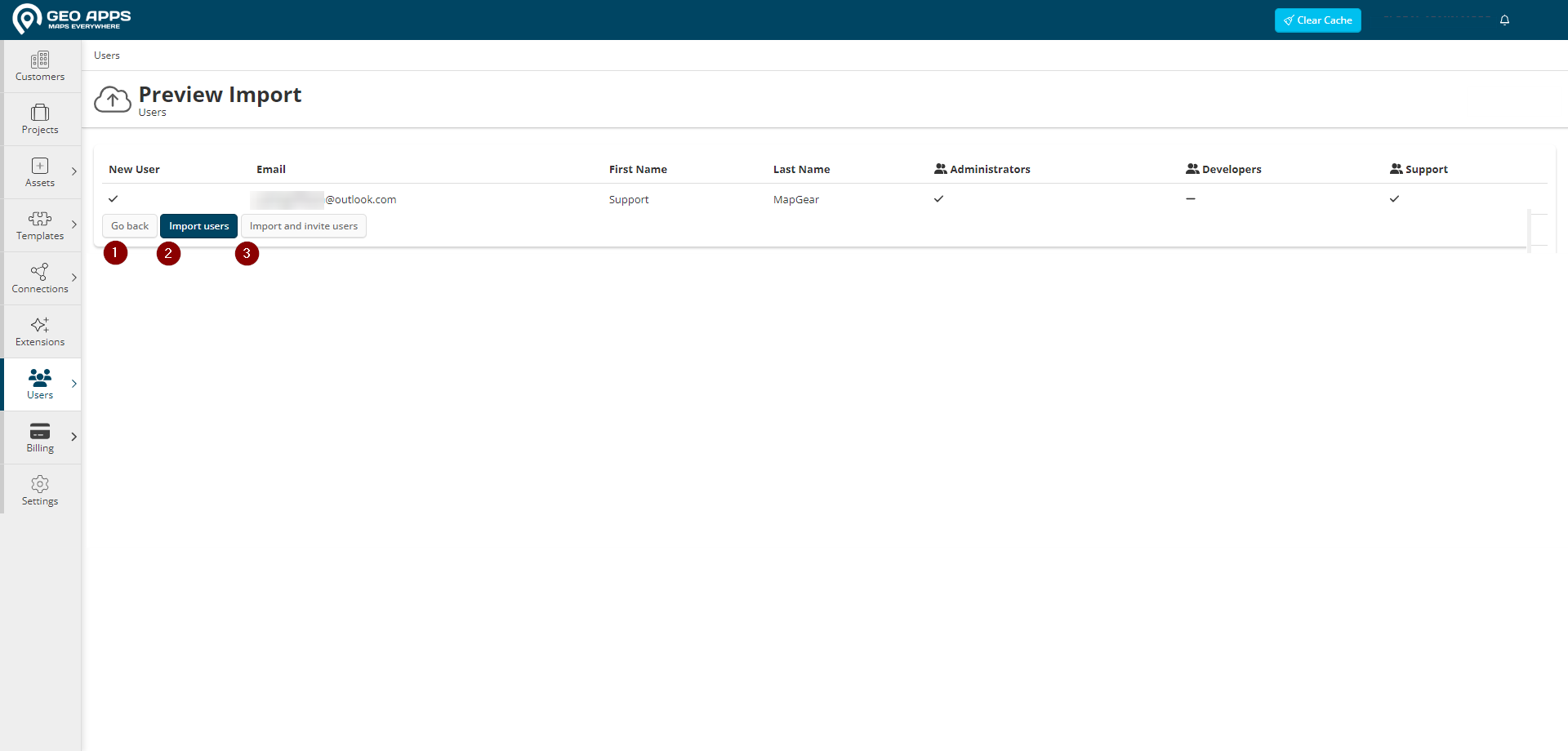
Task: Click the 'MapGear' last name cell
Action: 796,199
